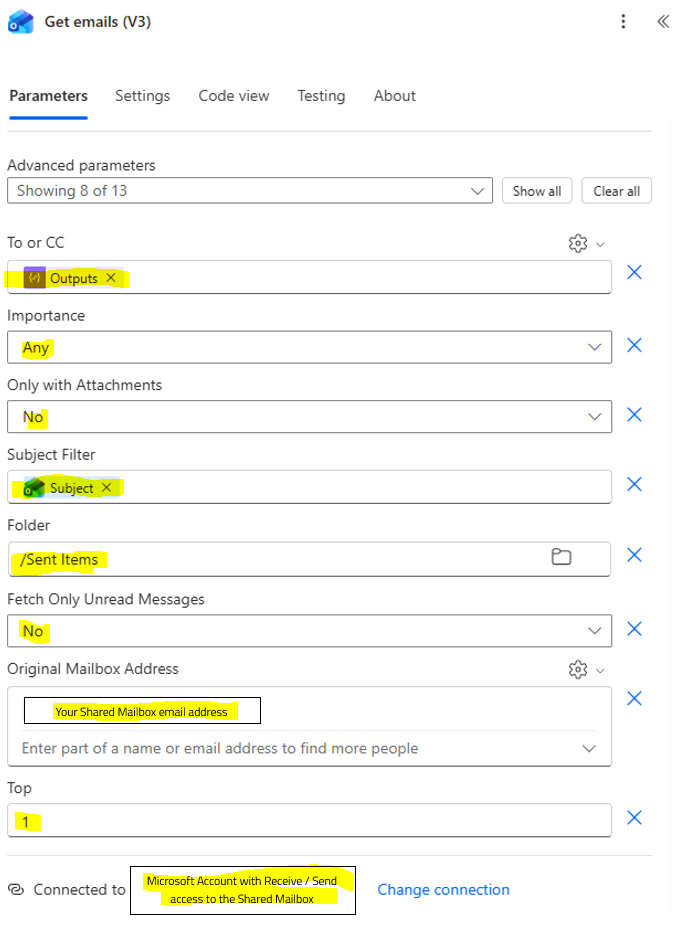Remove the Outputs token from To or CC
This screenshot has width=677, height=940.
(x=111, y=278)
